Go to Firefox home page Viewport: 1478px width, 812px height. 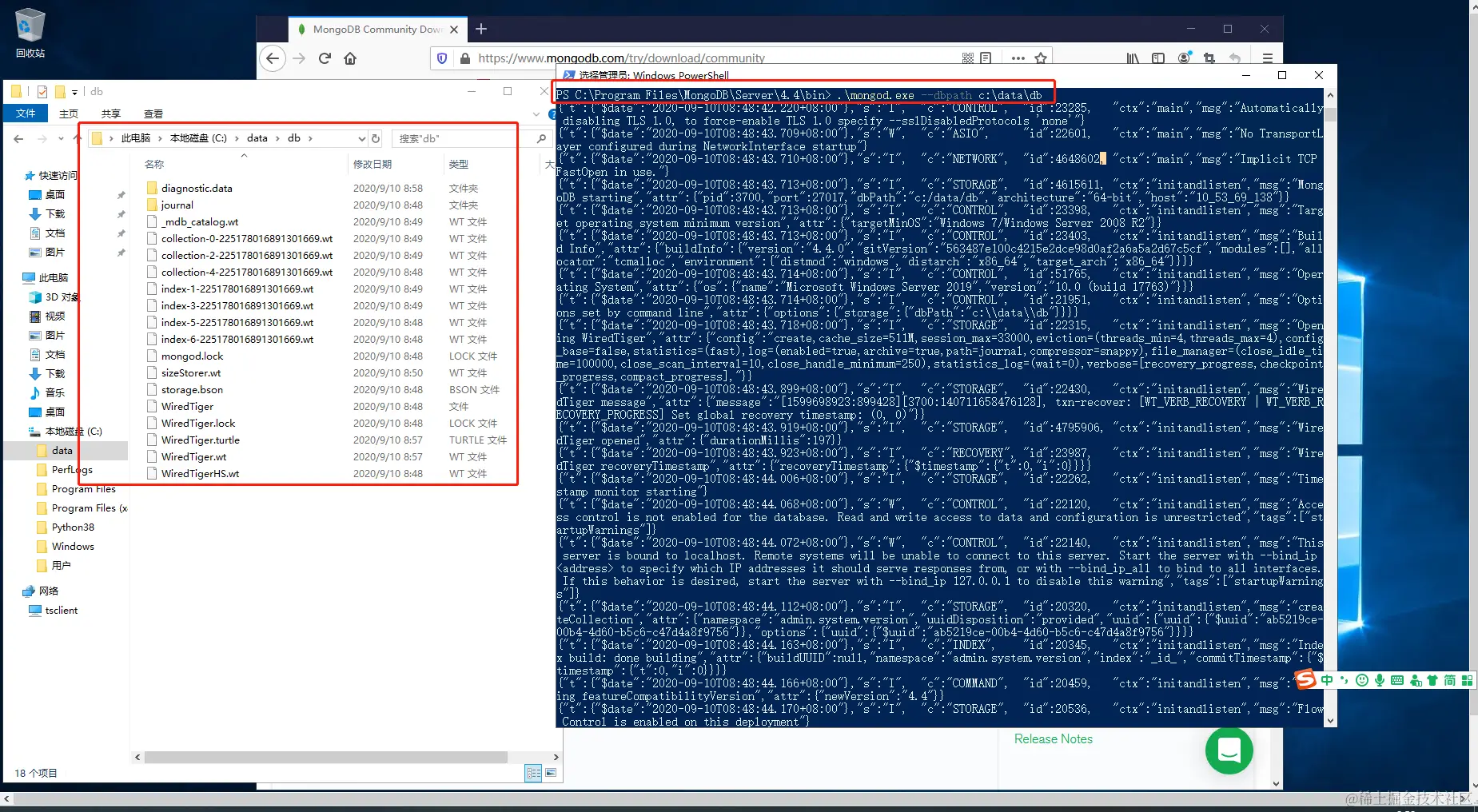(x=350, y=58)
